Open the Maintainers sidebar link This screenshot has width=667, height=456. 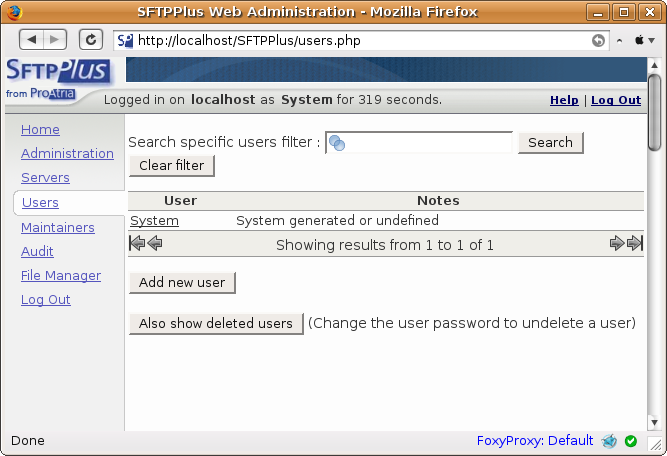pos(58,228)
